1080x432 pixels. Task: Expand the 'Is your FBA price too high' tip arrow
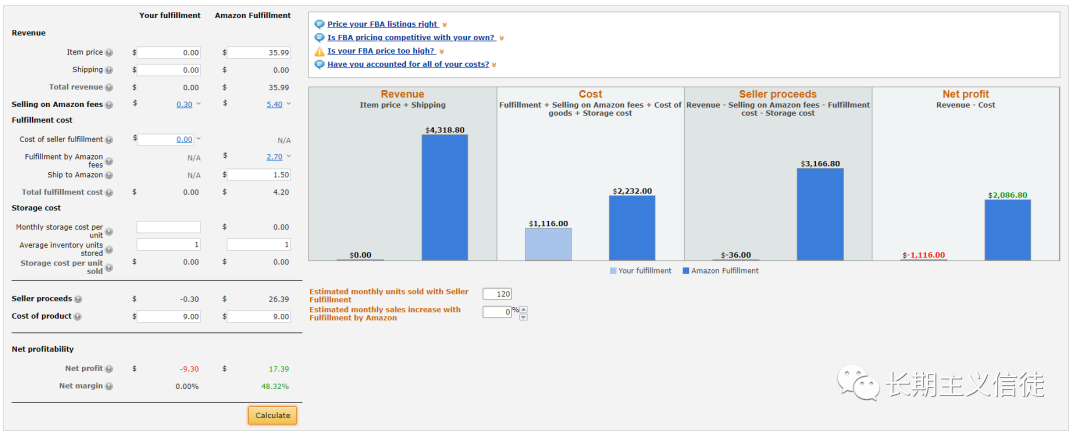coord(441,52)
